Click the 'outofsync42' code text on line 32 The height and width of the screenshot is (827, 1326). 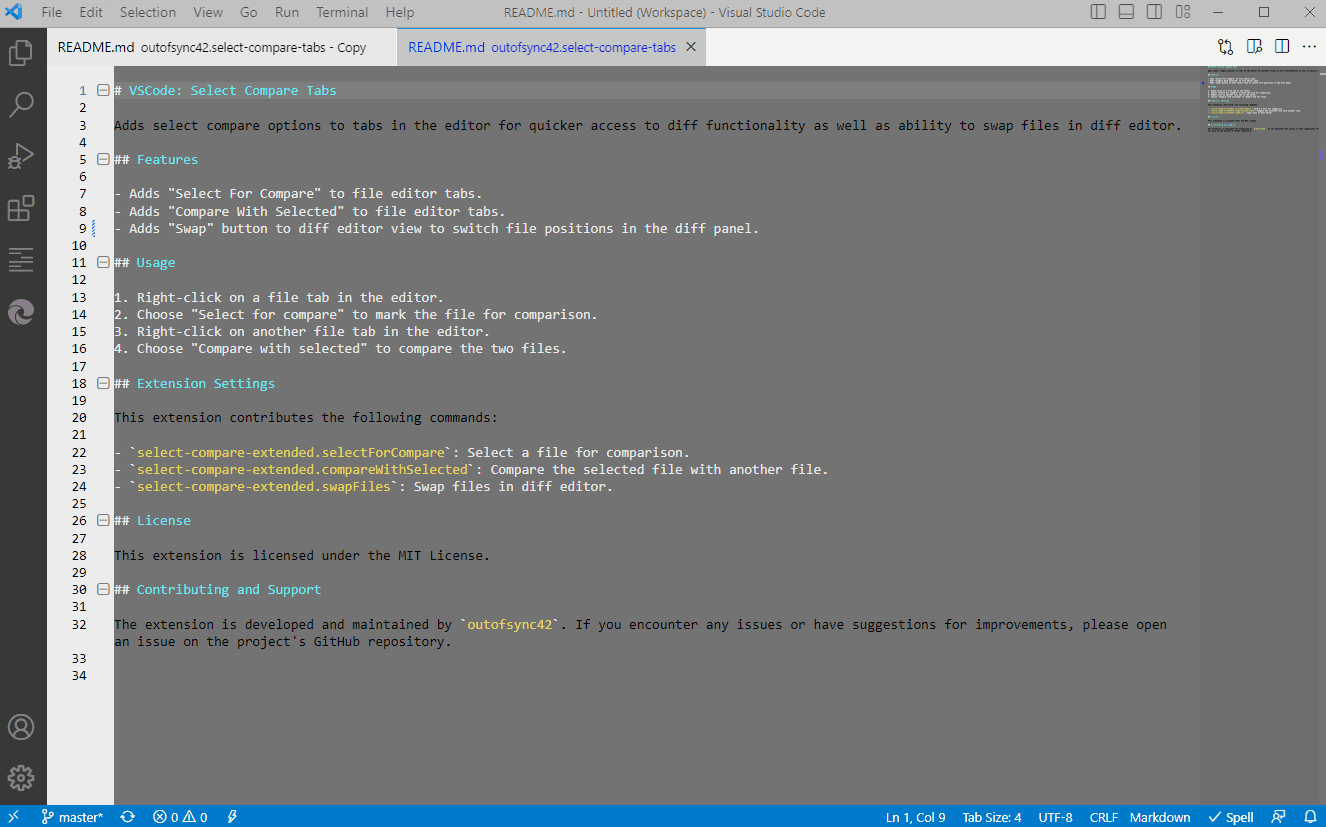(510, 624)
